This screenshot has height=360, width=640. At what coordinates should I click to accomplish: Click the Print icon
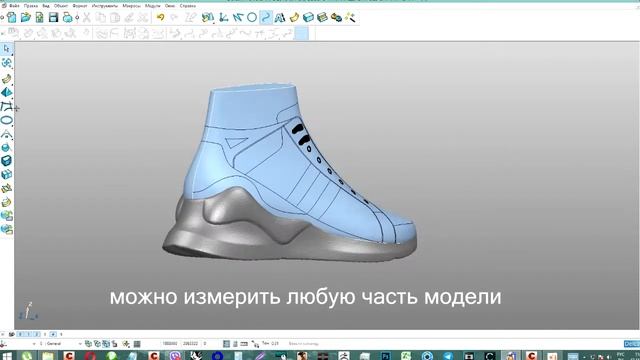pos(68,17)
